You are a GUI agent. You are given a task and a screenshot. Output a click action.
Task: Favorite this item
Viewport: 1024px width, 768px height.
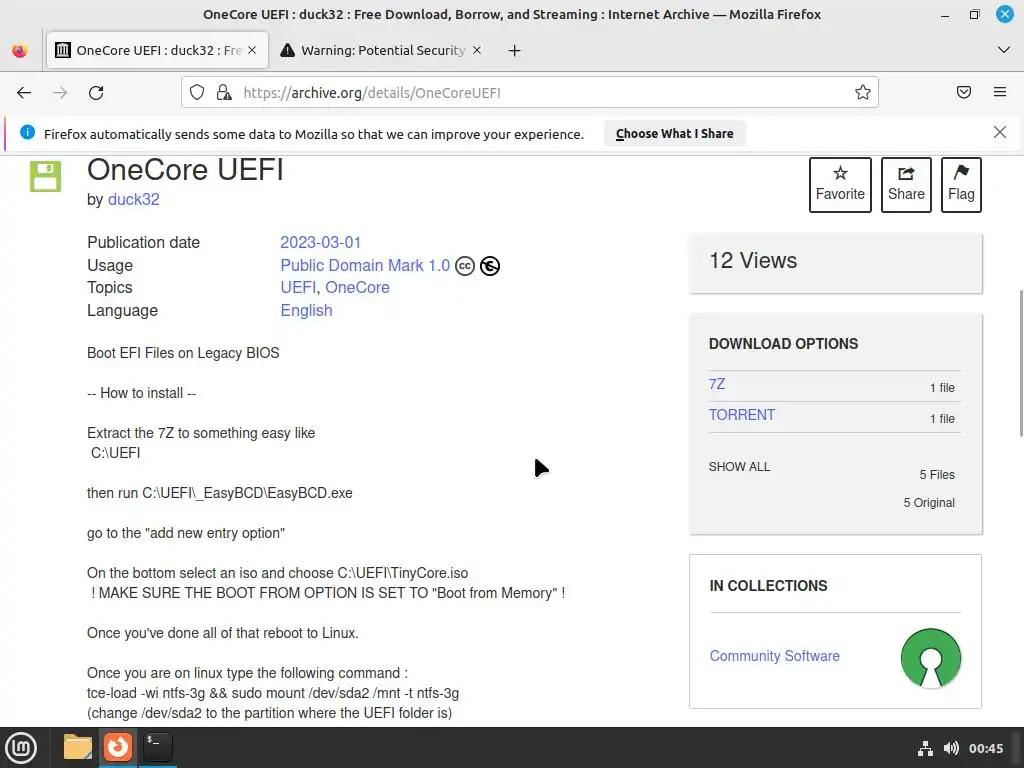point(840,185)
